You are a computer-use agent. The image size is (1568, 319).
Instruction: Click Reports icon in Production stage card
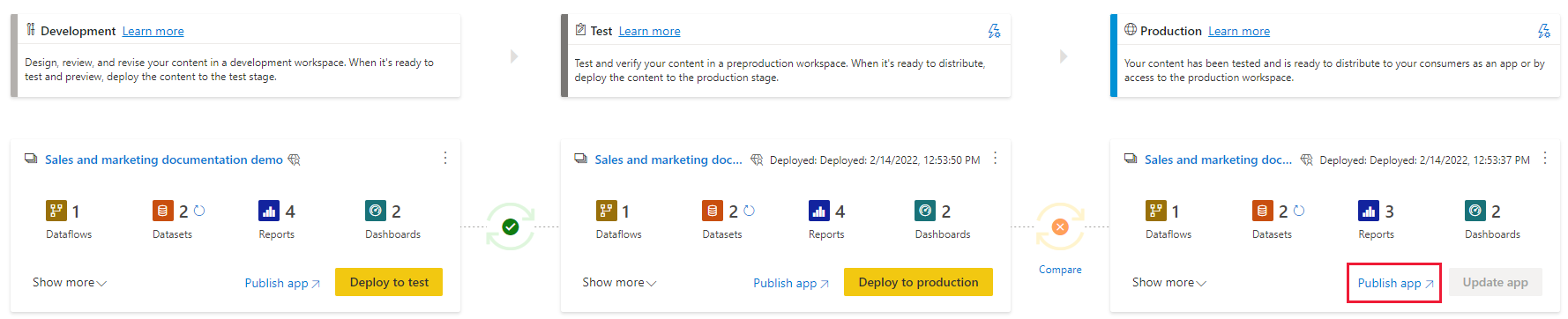tap(1369, 211)
